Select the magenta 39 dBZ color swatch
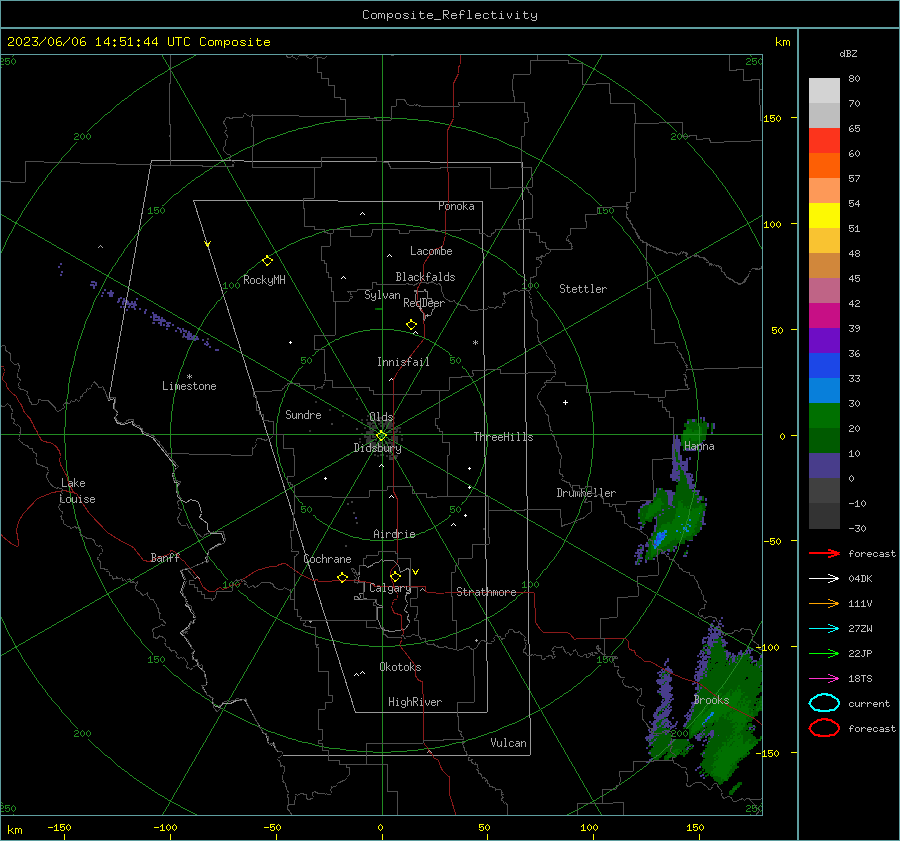 click(x=824, y=316)
